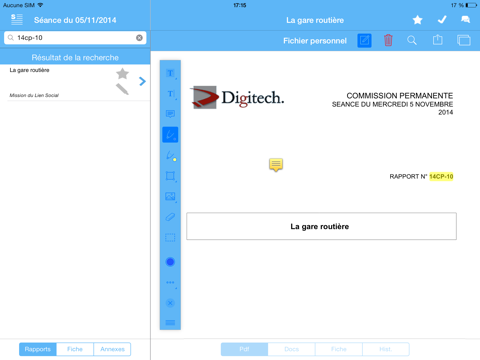Image resolution: width=480 pixels, height=360 pixels.
Task: Switch to the Annexes tab
Action: (x=112, y=349)
